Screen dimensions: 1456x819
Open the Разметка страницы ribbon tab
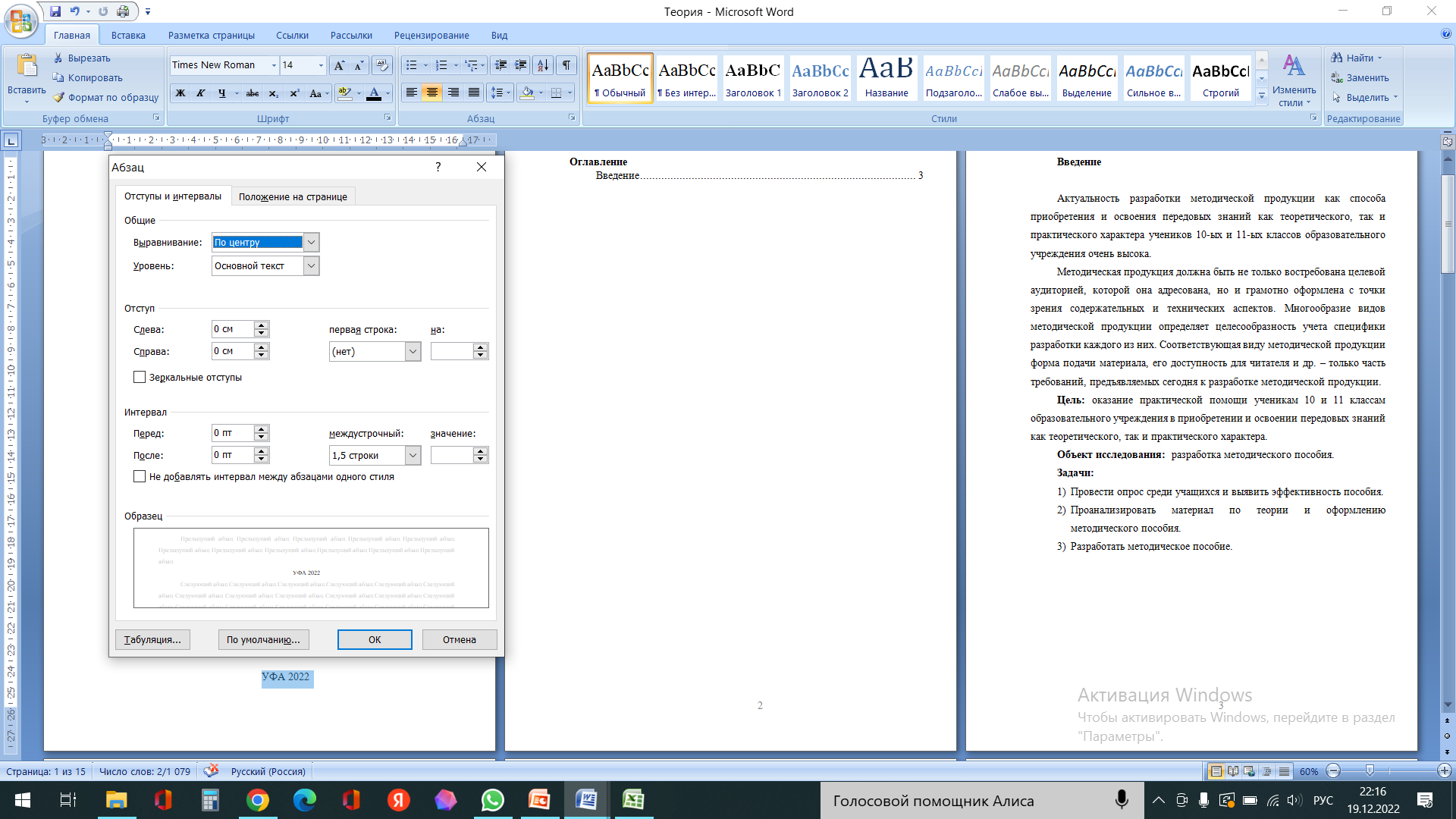[211, 36]
